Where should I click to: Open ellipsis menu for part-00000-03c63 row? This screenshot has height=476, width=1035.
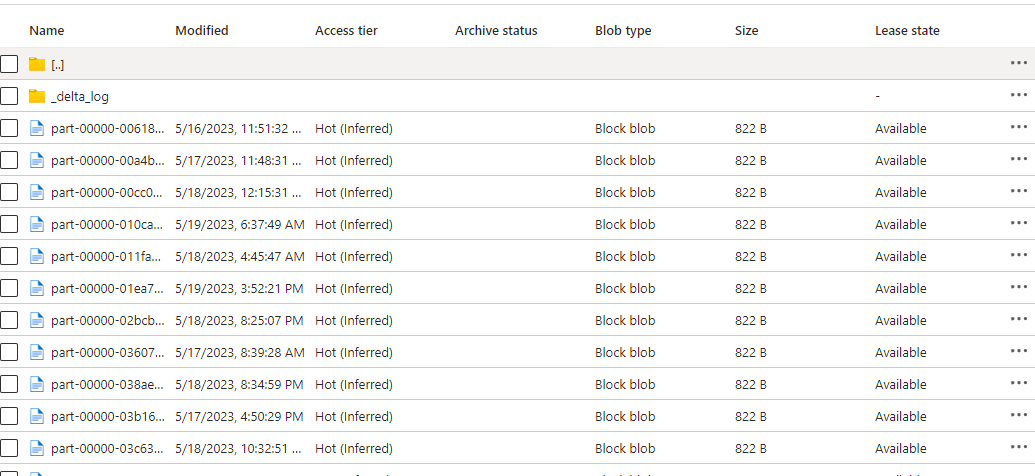tap(1019, 448)
